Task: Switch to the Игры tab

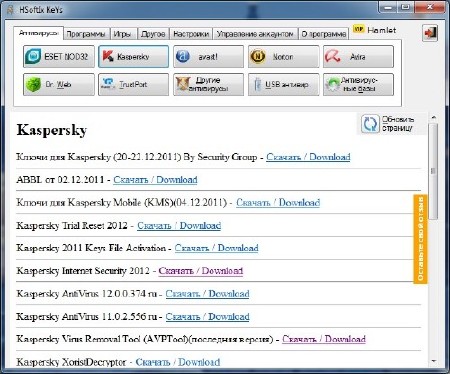Action: (123, 34)
